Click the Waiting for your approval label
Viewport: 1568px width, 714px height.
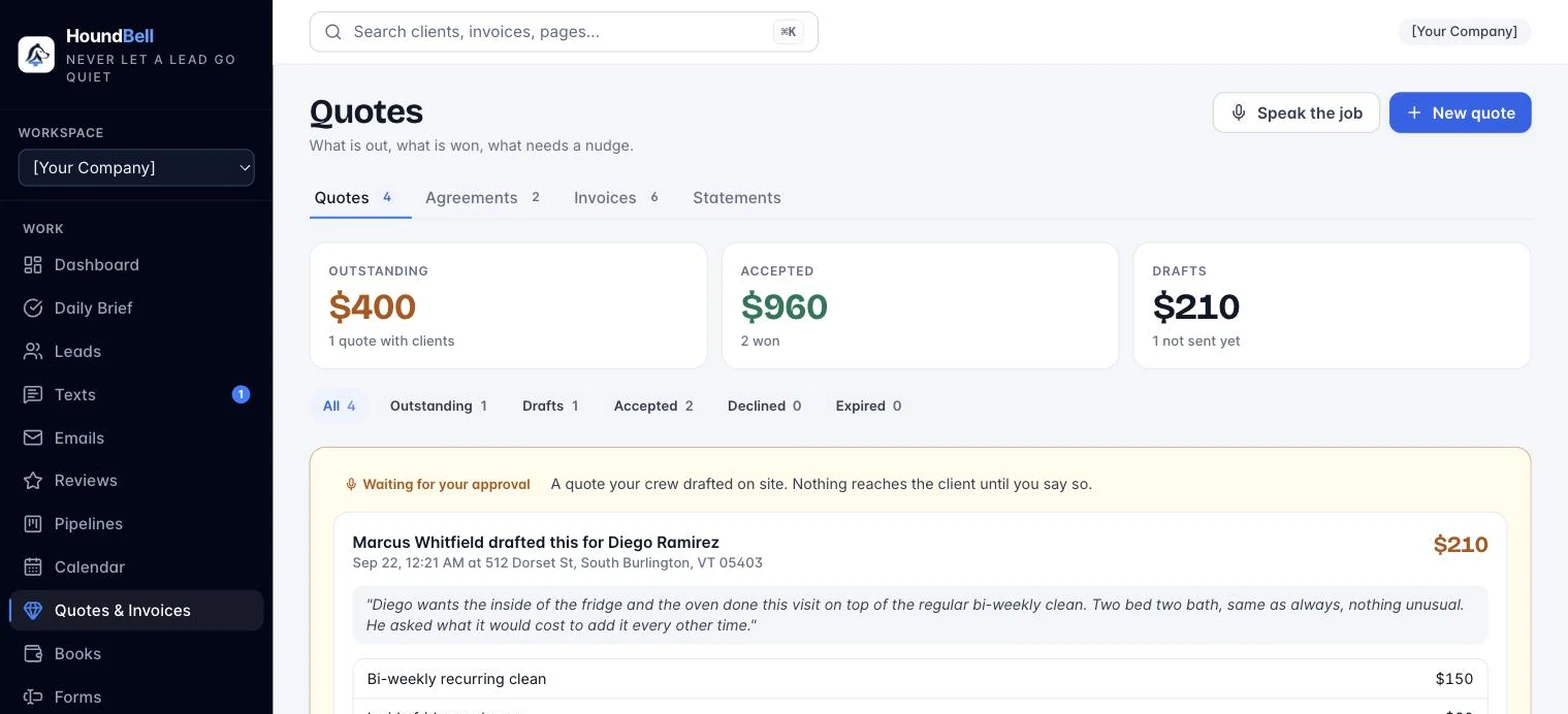point(438,484)
